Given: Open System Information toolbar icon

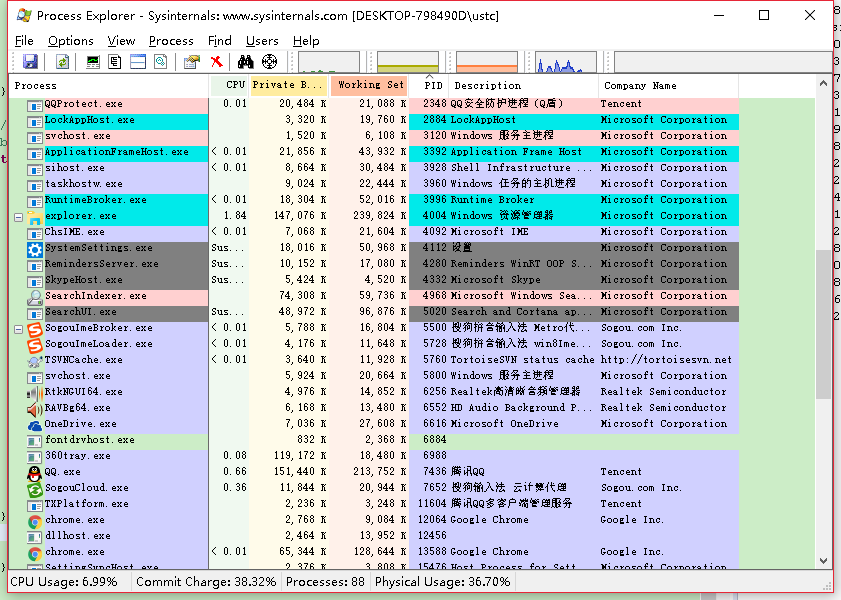Looking at the screenshot, I should click(93, 62).
